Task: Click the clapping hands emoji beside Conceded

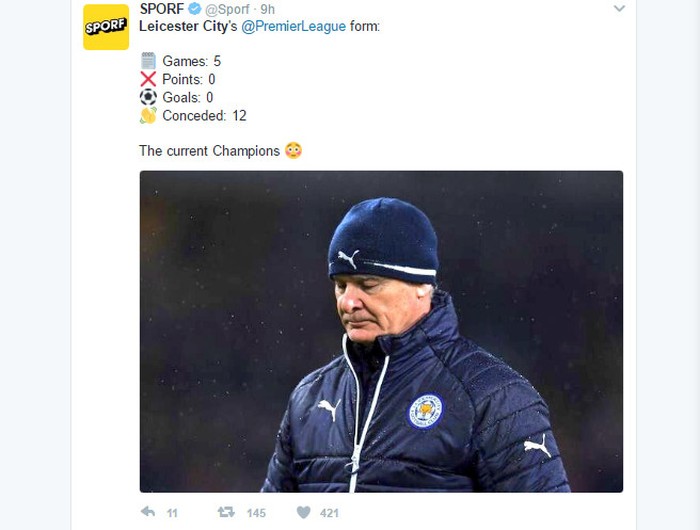Action: coord(149,115)
